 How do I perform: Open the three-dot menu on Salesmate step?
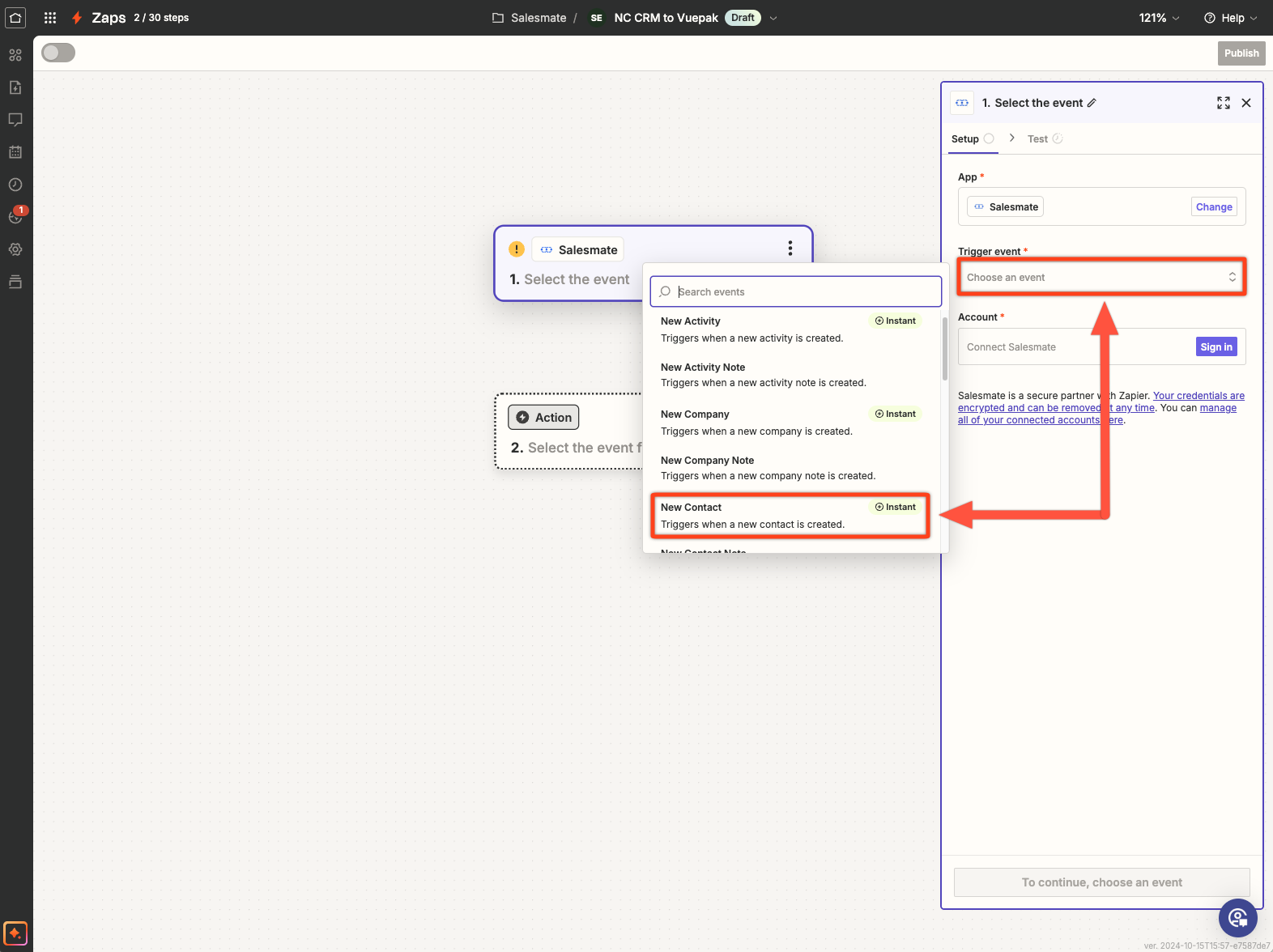pyautogui.click(x=790, y=249)
